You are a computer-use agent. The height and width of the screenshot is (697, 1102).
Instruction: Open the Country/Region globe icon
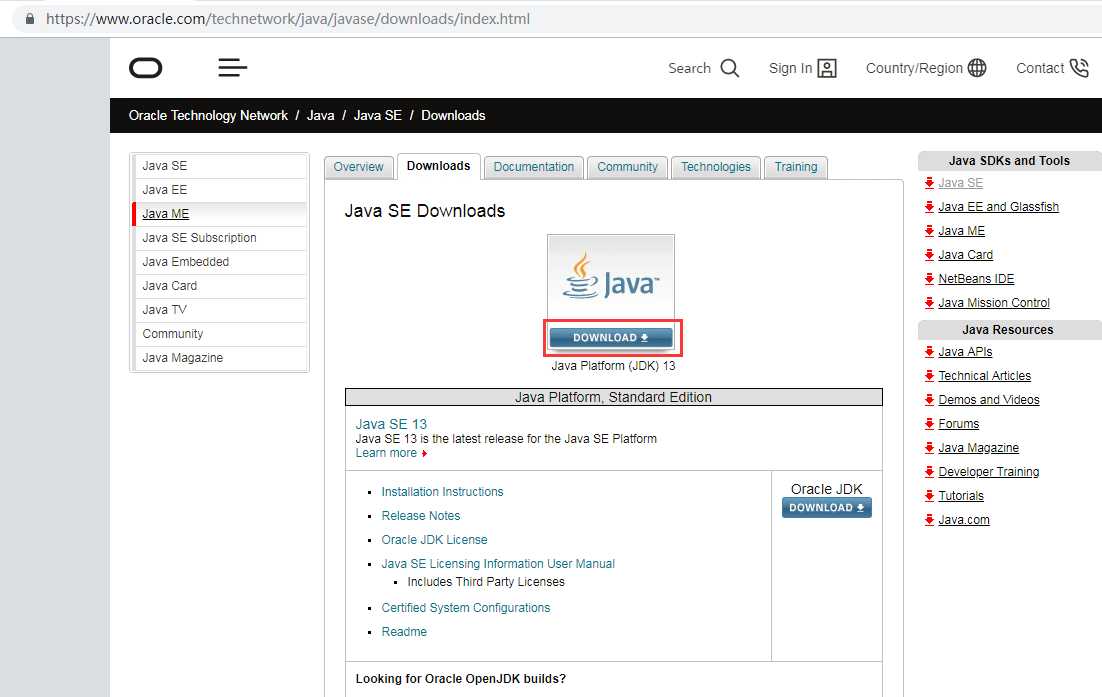977,67
